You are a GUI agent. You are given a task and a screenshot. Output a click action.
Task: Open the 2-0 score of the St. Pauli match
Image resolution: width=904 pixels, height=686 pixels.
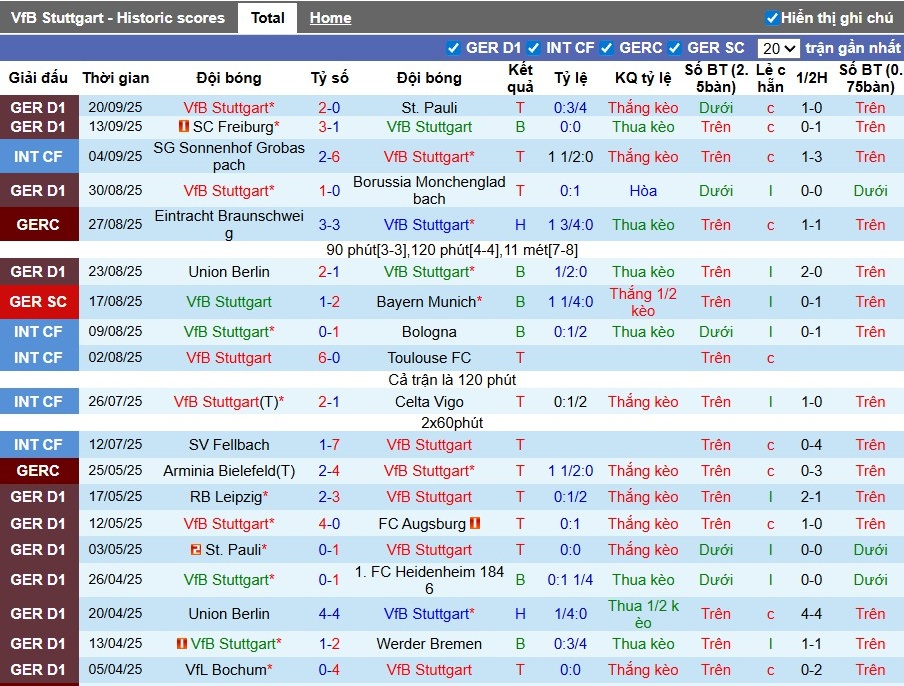pos(329,108)
